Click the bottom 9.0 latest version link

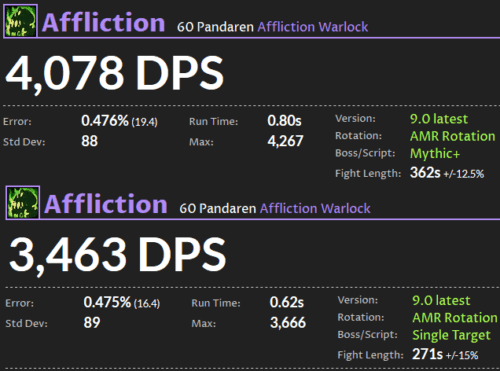click(441, 300)
